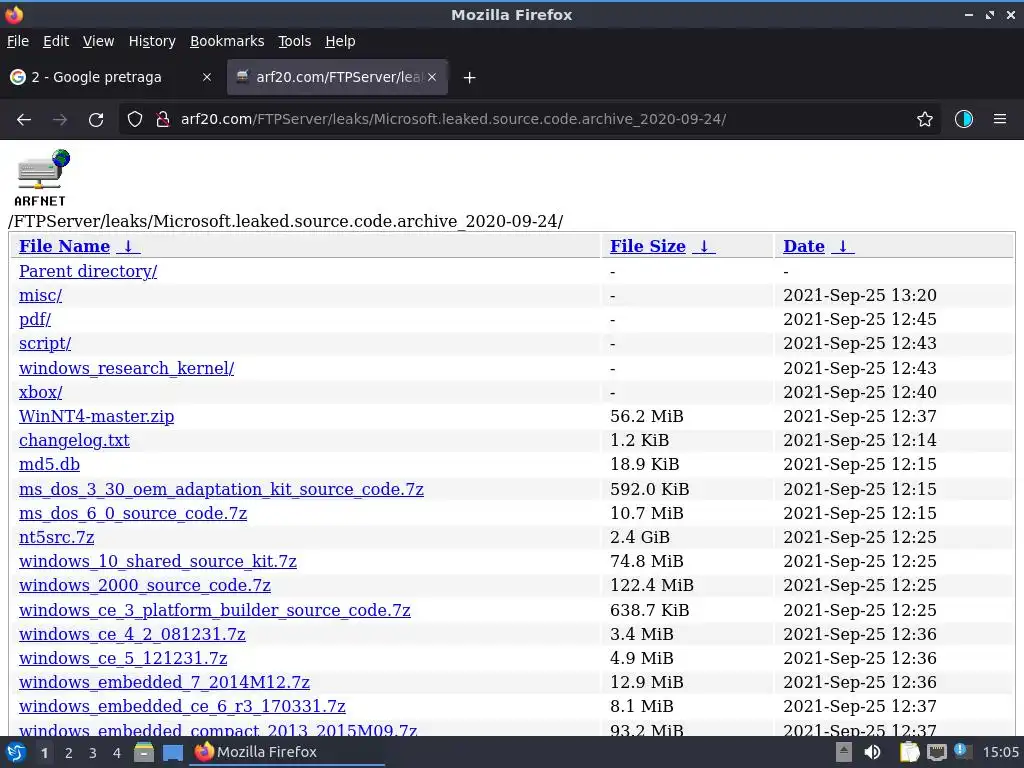Download windows_embedded_7_2014M12.7z

click(165, 682)
